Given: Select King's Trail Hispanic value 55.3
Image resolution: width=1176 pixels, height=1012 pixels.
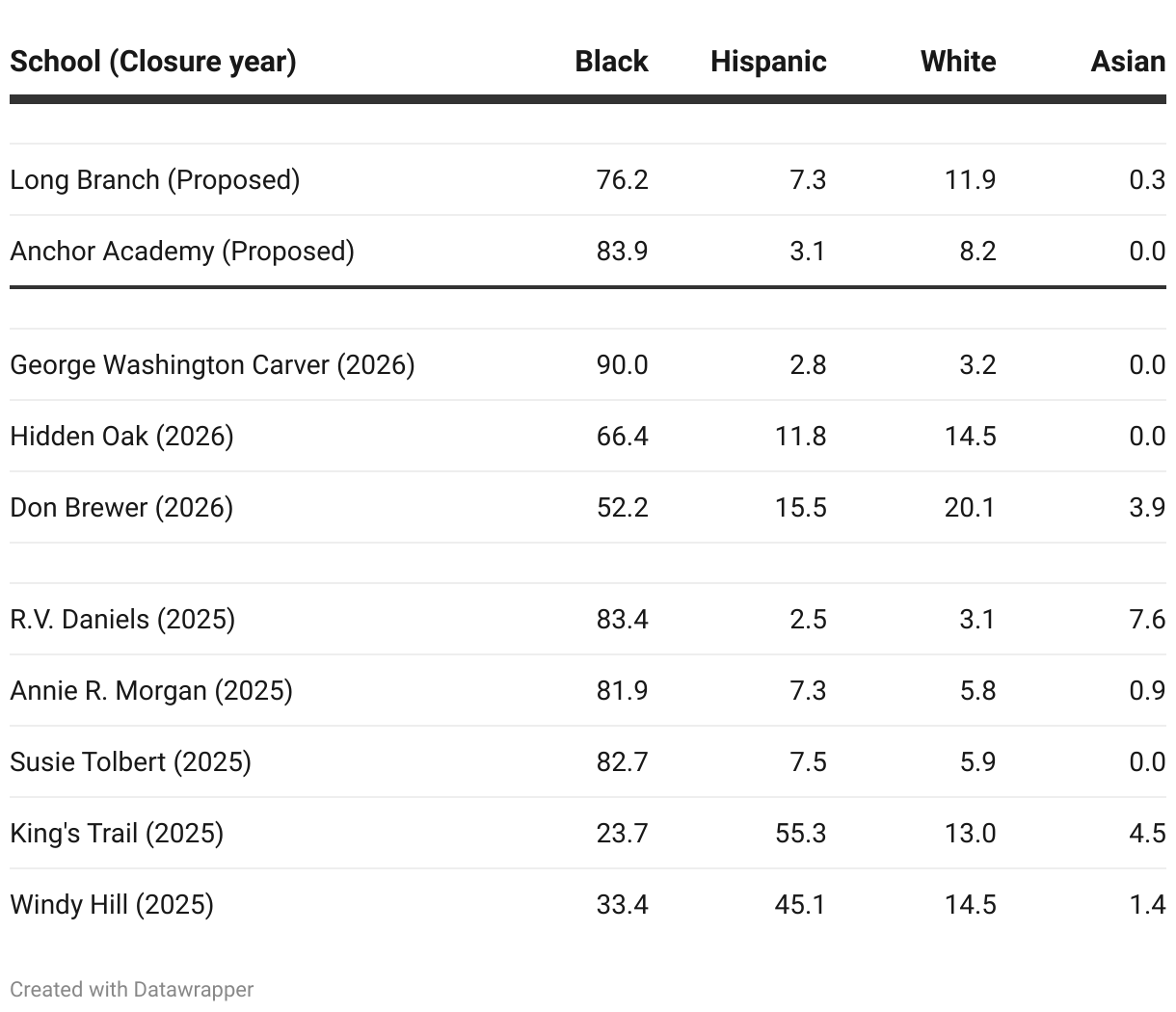Looking at the screenshot, I should coord(800,834).
